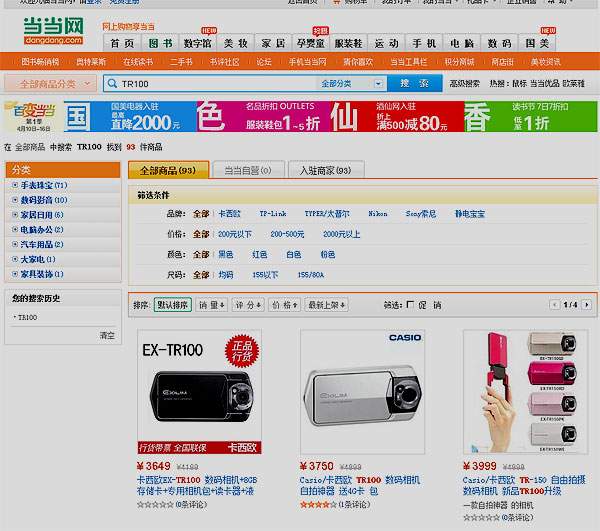600x531 pixels.
Task: Sort results by 最新上架
Action: click(x=326, y=305)
